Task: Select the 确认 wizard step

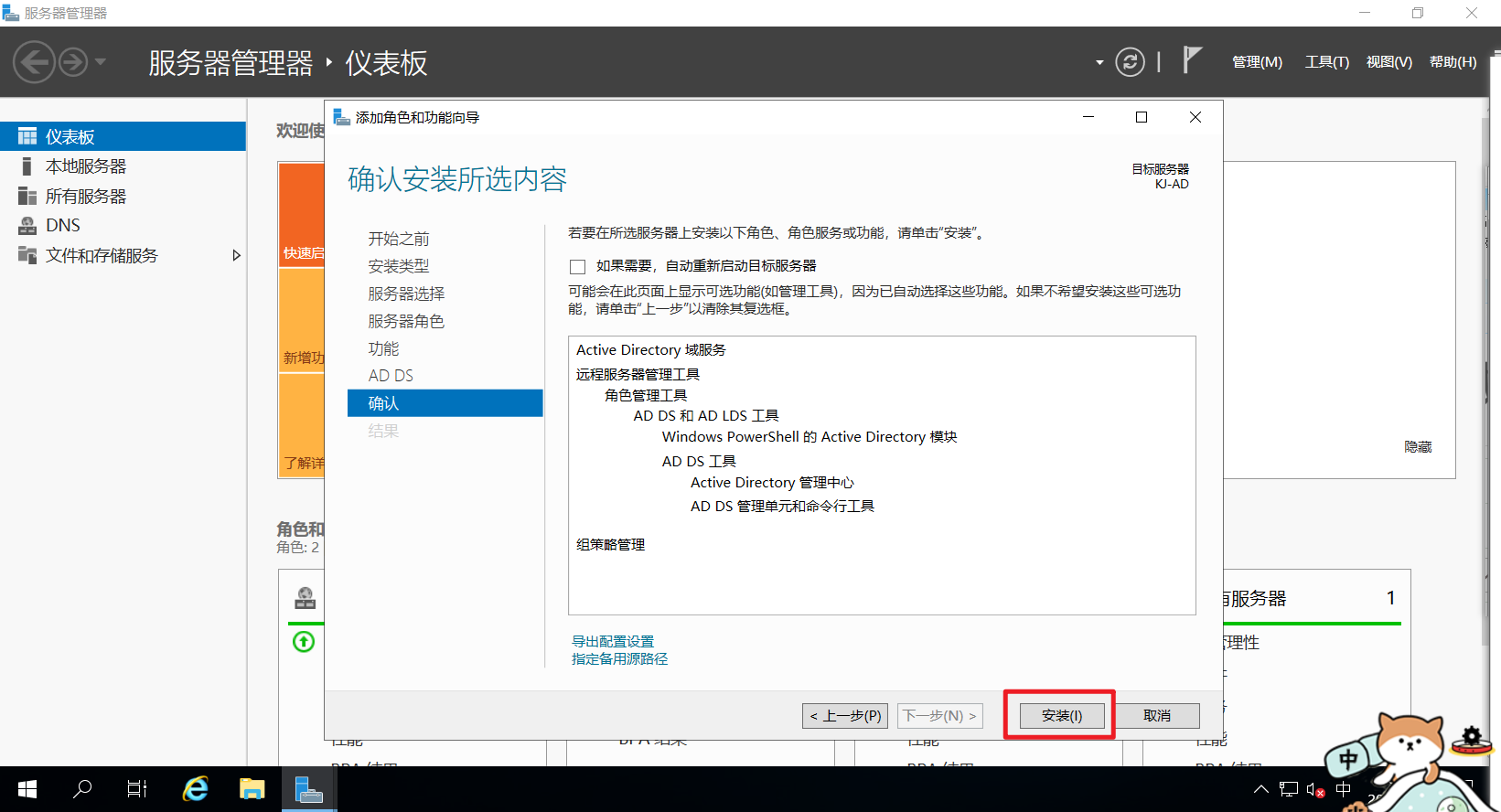Action: 445,403
